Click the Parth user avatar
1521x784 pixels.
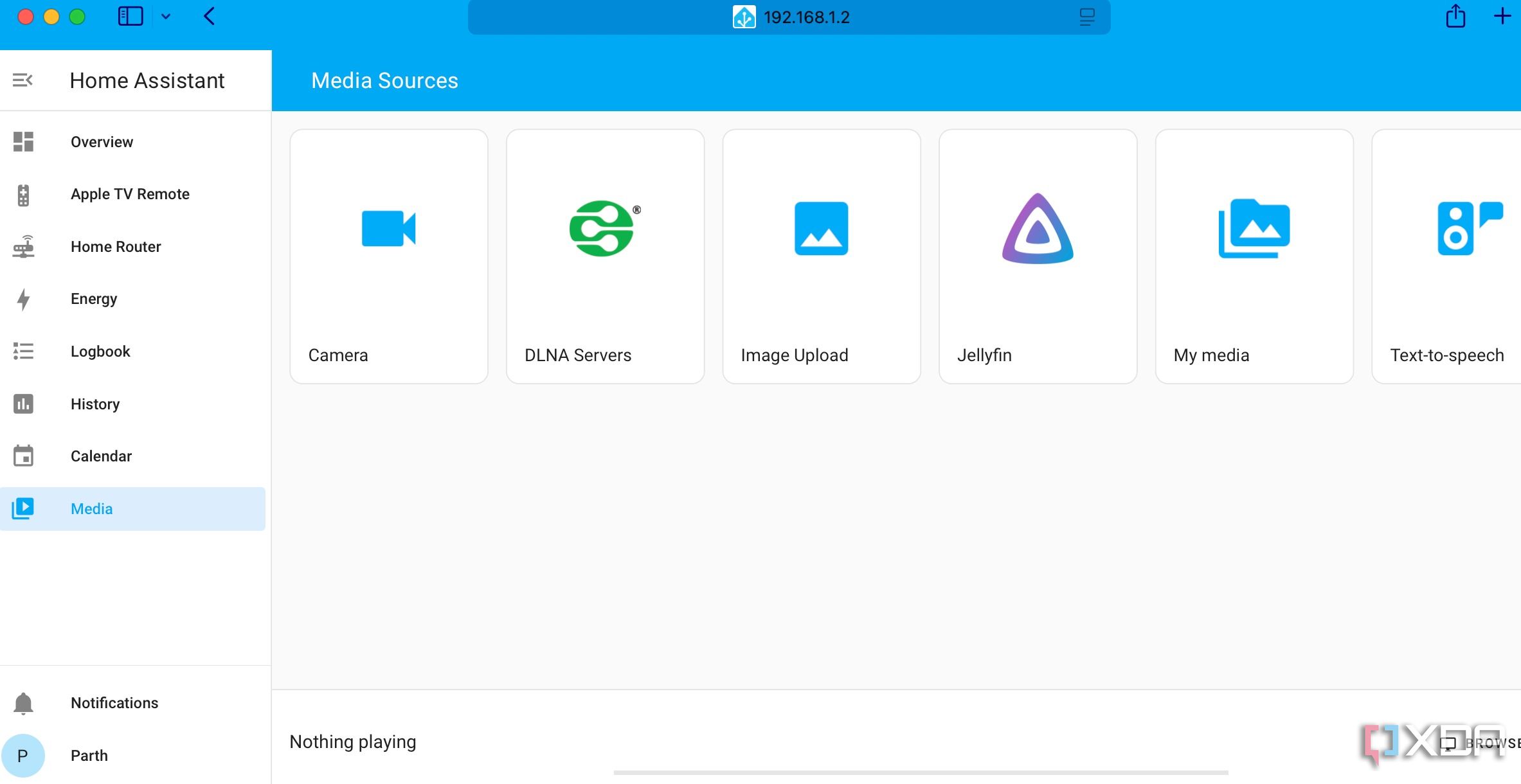click(x=22, y=756)
